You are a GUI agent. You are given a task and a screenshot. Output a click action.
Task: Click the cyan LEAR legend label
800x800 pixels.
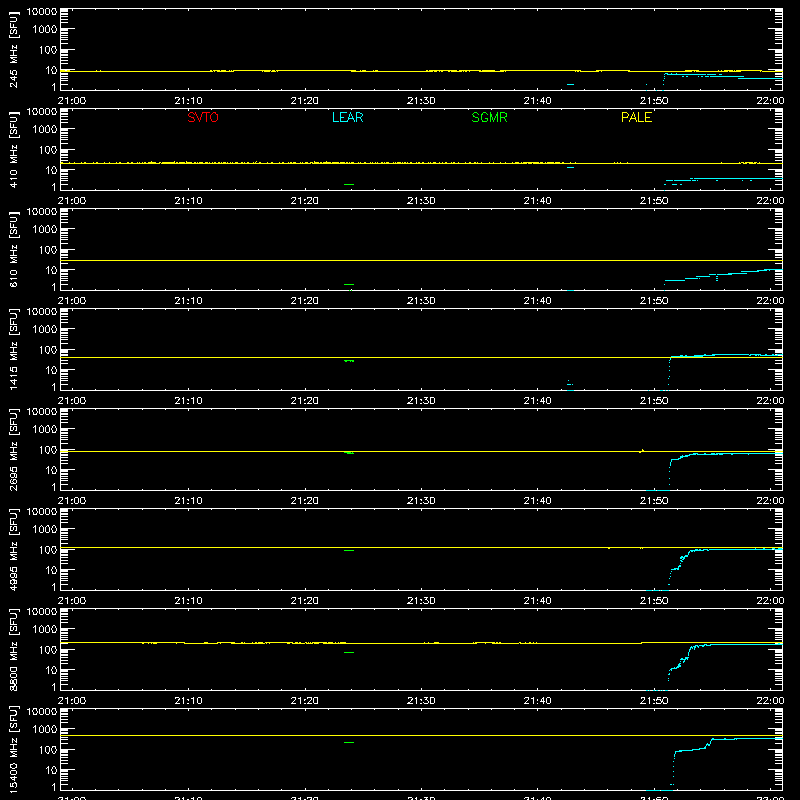347,117
